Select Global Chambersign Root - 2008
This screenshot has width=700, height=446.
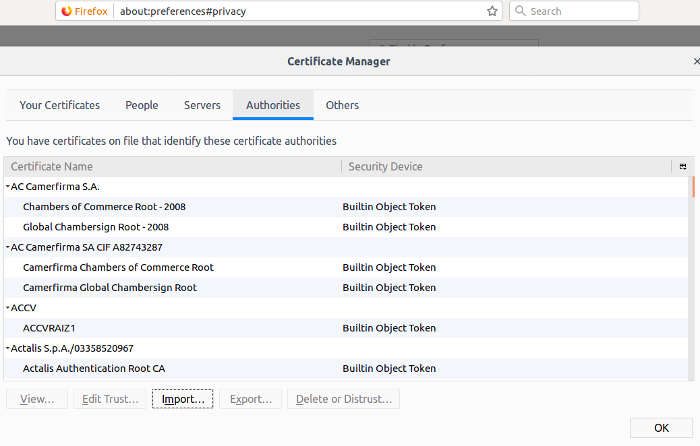[96, 227]
